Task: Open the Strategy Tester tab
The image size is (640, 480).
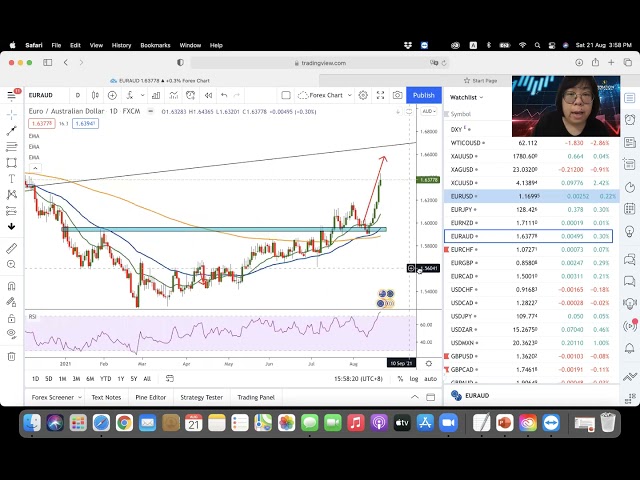Action: (201, 397)
